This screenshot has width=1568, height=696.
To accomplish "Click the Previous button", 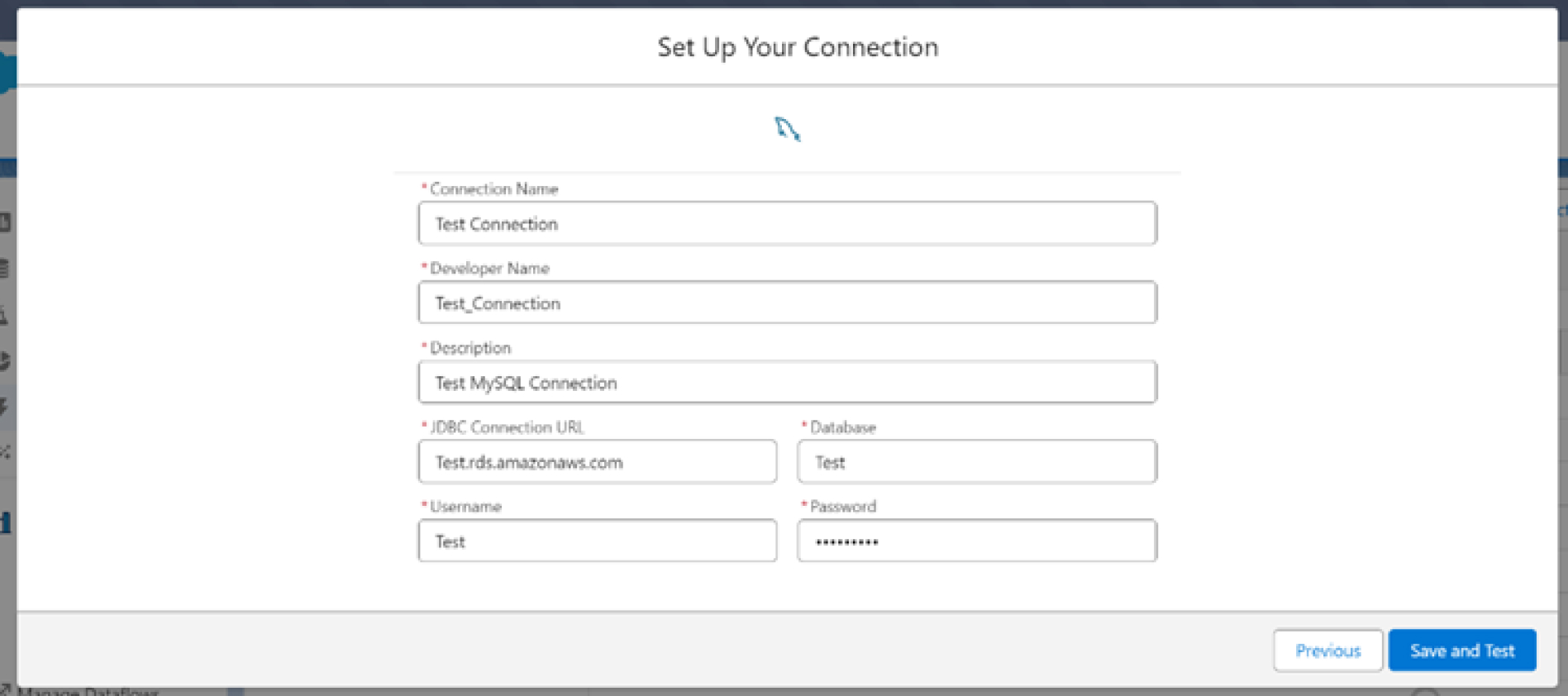I will tap(1327, 651).
